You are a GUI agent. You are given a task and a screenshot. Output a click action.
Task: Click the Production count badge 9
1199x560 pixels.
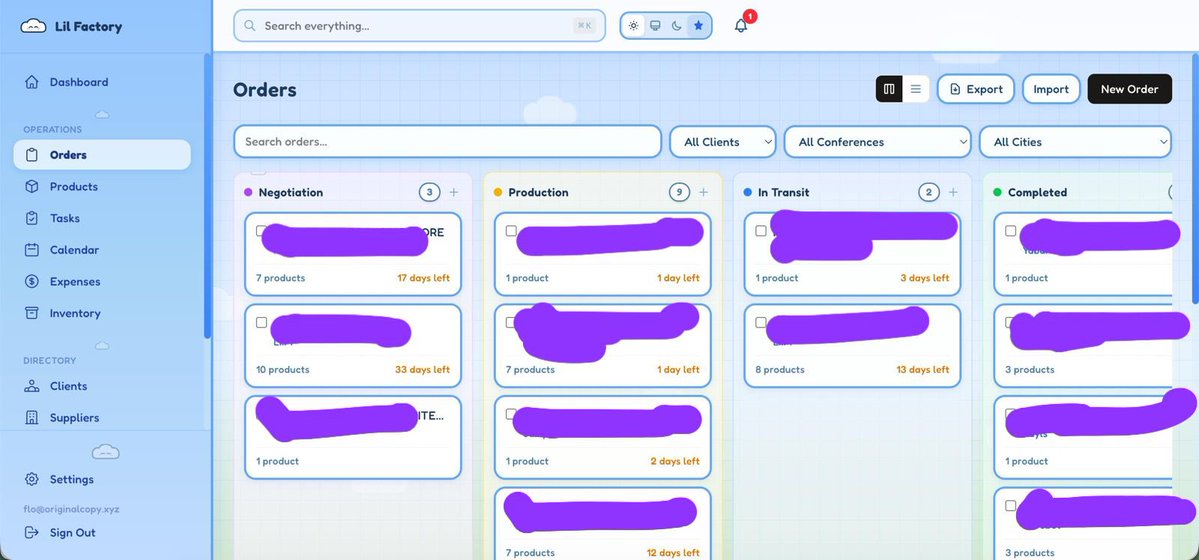(679, 192)
